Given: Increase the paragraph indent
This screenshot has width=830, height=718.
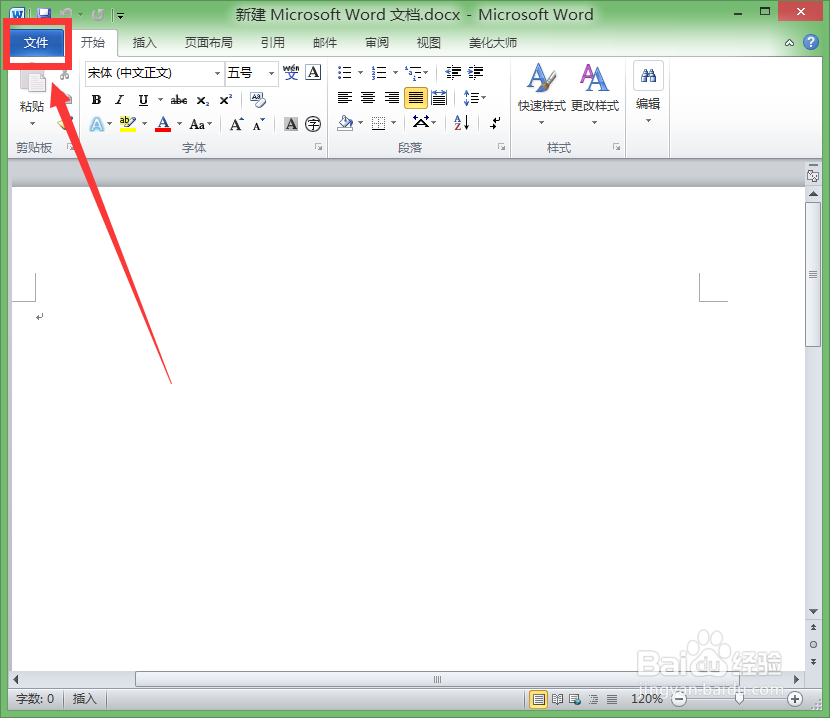Looking at the screenshot, I should pos(475,73).
